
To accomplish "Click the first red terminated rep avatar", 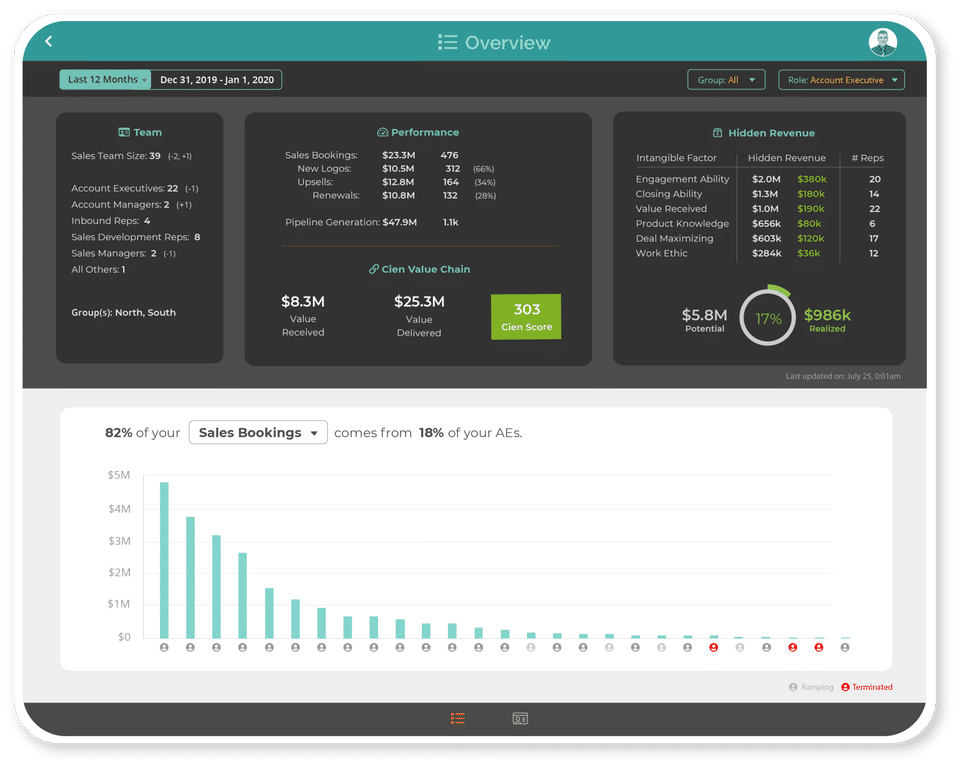I will (713, 647).
